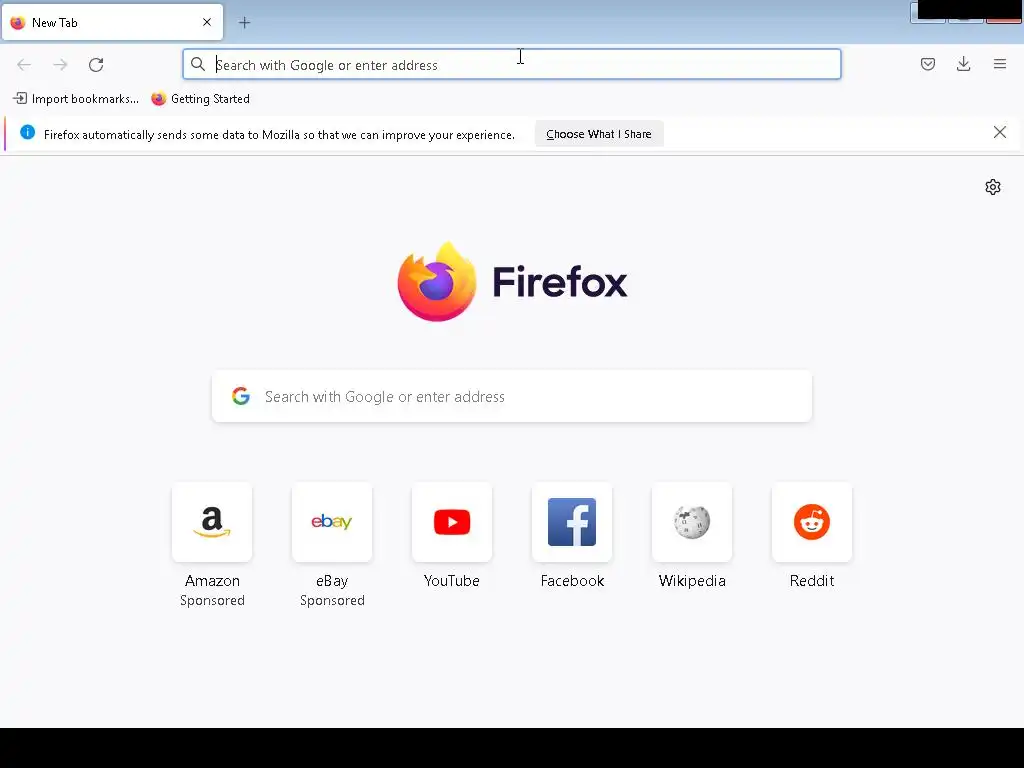Click Google G icon in search box

click(x=241, y=396)
